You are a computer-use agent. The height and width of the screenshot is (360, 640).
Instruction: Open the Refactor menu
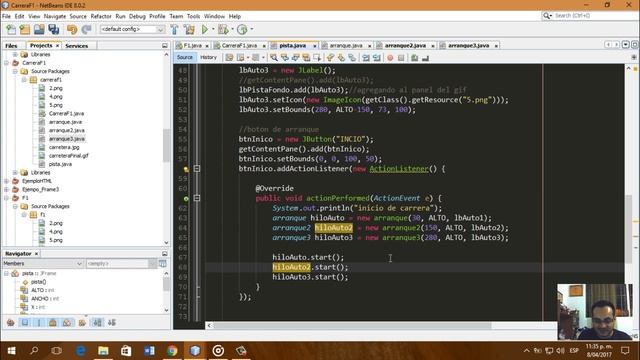pyautogui.click(x=101, y=16)
